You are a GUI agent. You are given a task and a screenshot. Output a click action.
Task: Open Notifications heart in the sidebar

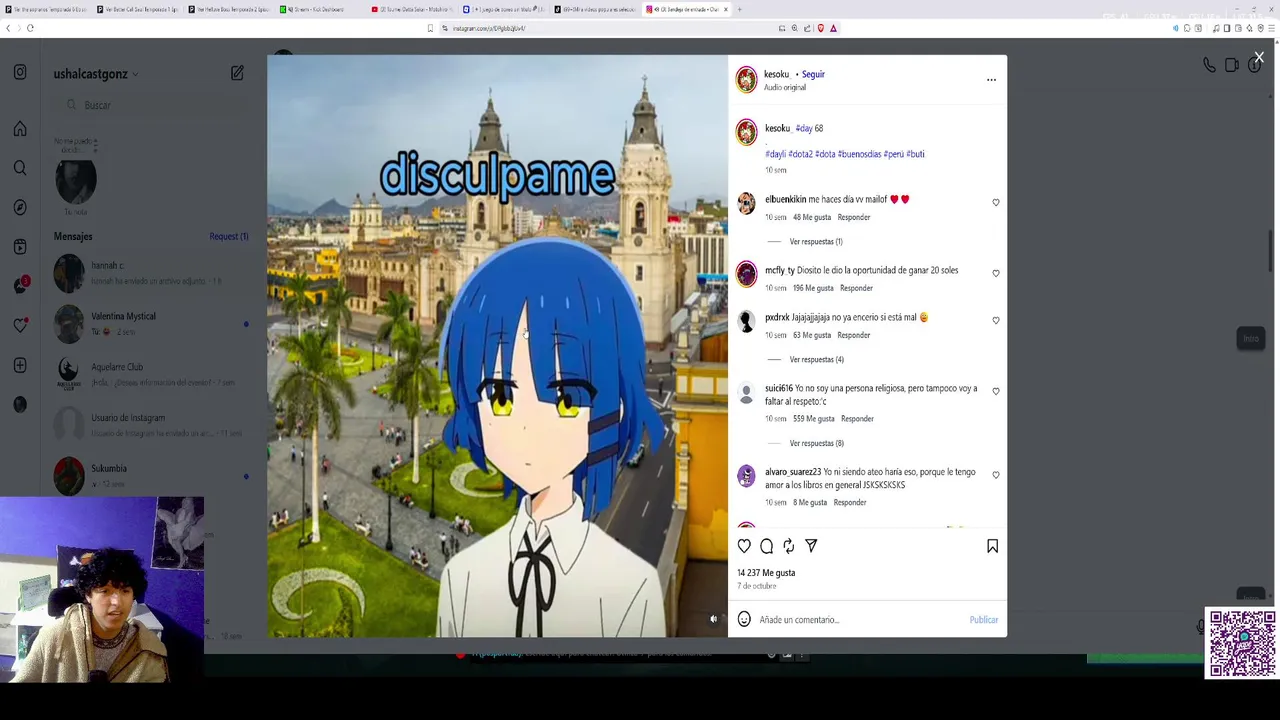coord(20,326)
